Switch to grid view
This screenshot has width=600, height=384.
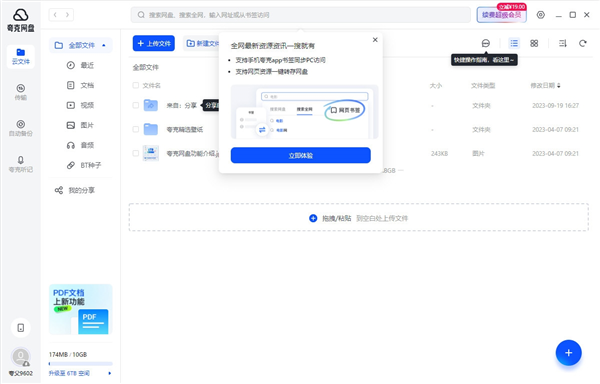point(534,43)
